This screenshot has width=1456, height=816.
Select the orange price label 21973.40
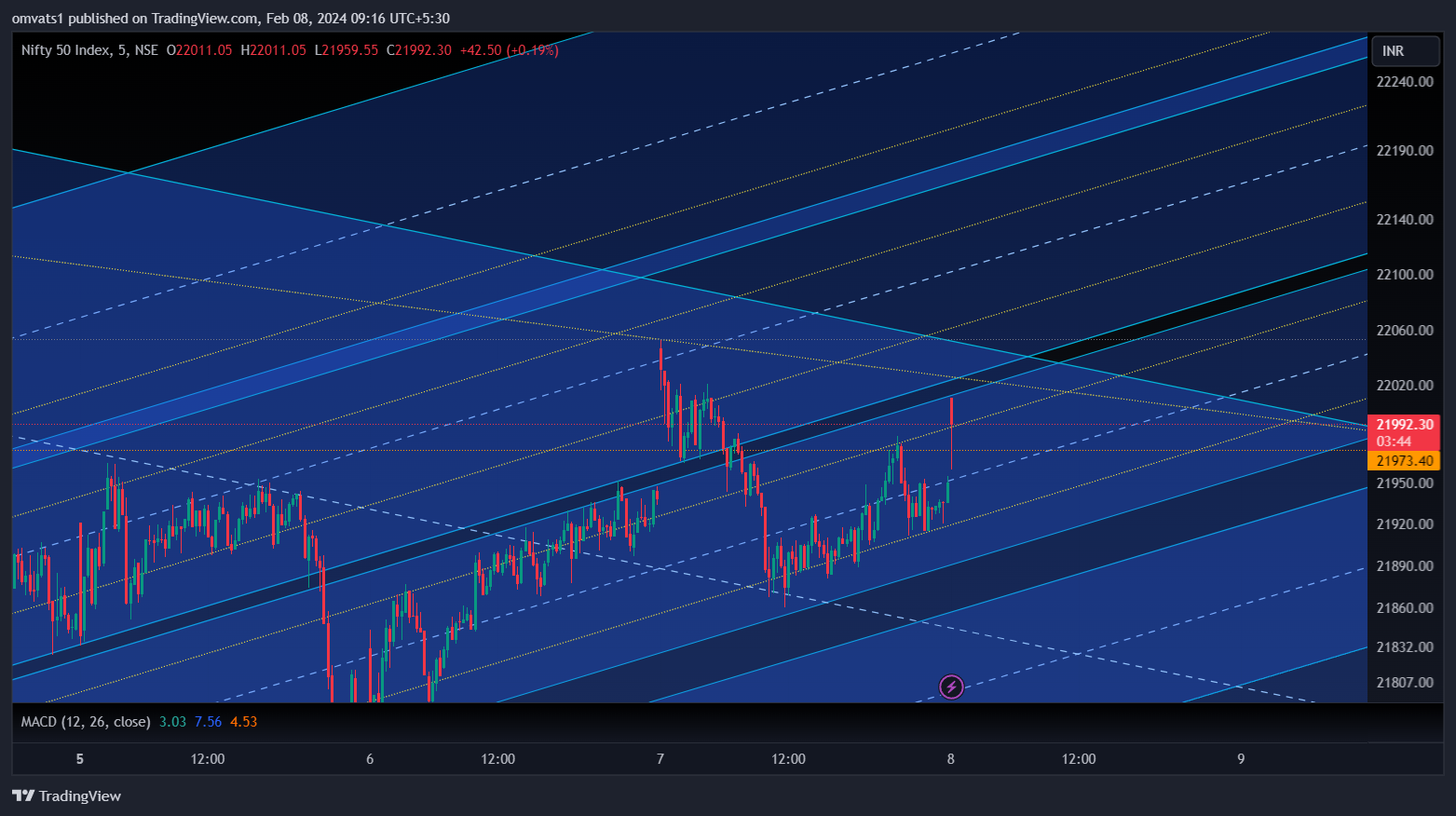[1405, 461]
